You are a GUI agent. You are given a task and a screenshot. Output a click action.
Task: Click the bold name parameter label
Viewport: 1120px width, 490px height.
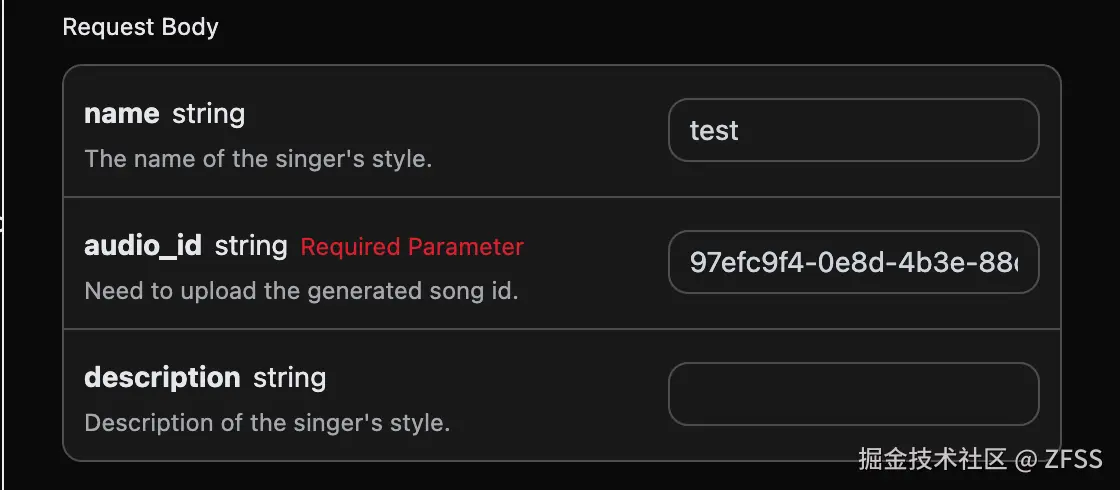(x=121, y=114)
